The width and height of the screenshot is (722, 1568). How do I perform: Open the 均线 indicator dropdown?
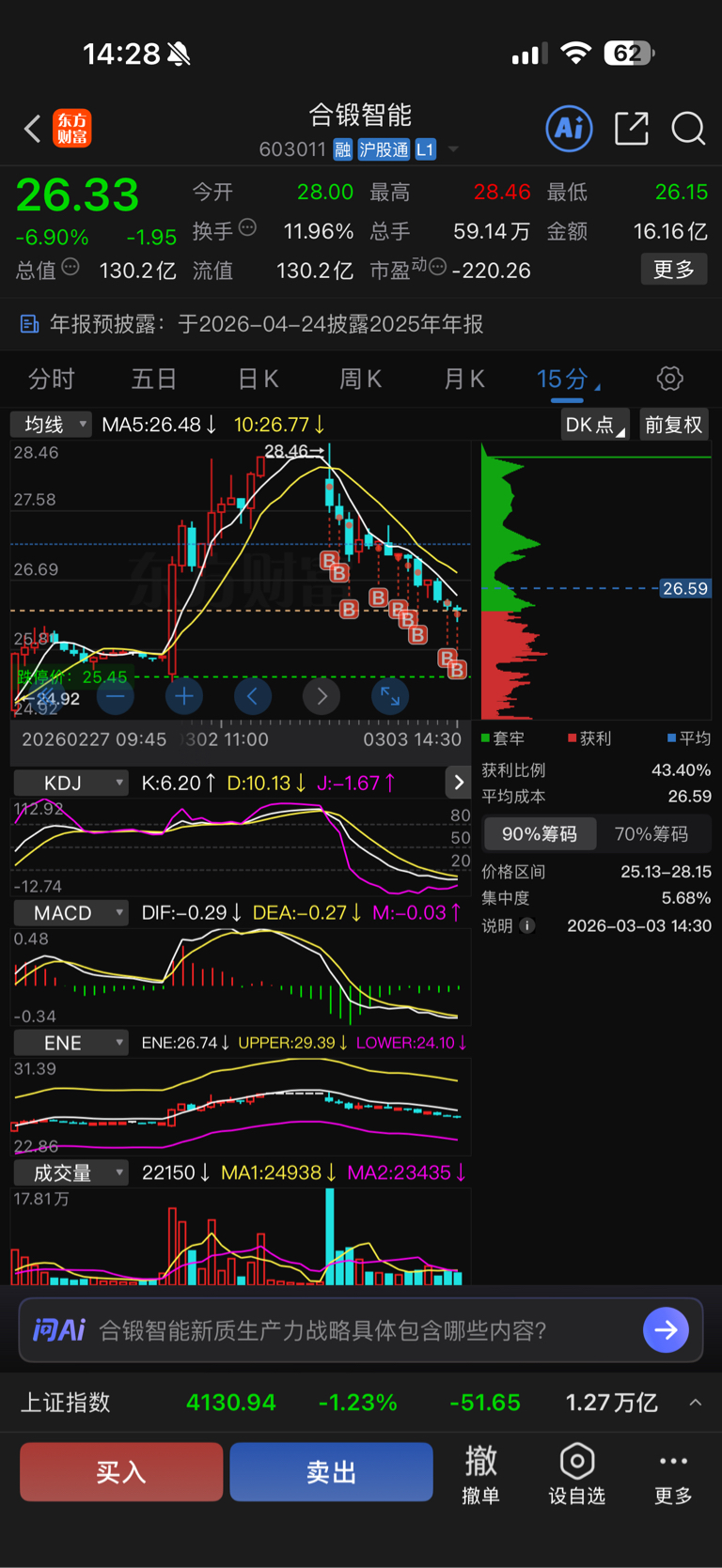[x=51, y=425]
